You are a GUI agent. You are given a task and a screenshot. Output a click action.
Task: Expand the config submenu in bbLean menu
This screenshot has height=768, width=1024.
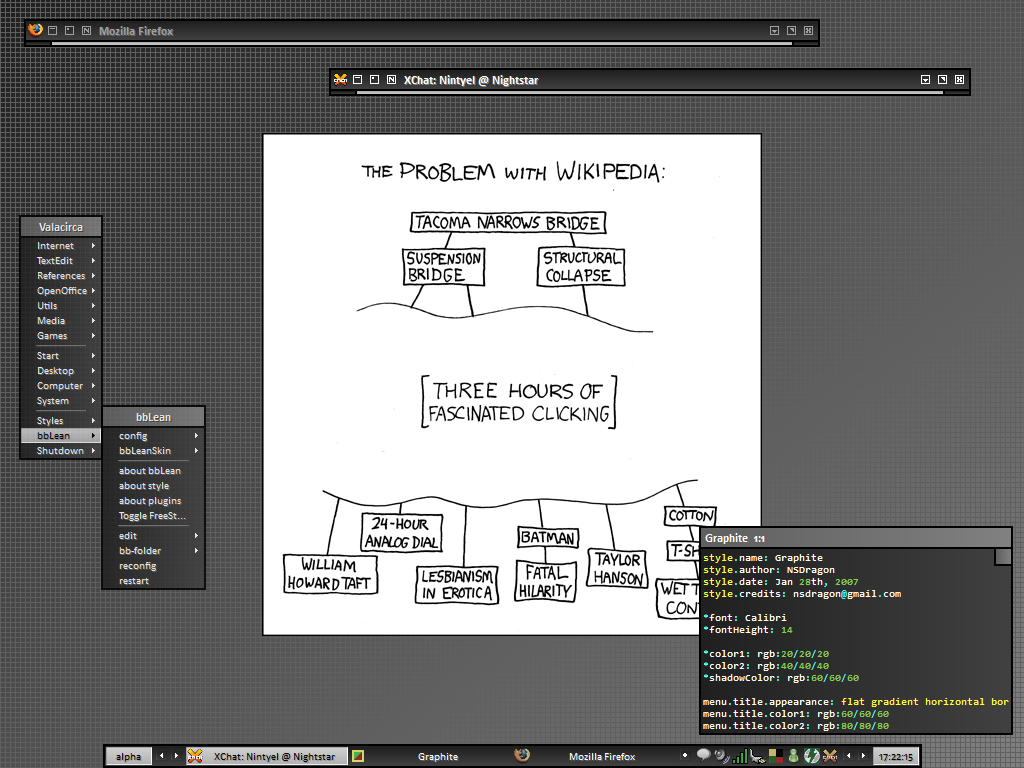[153, 436]
